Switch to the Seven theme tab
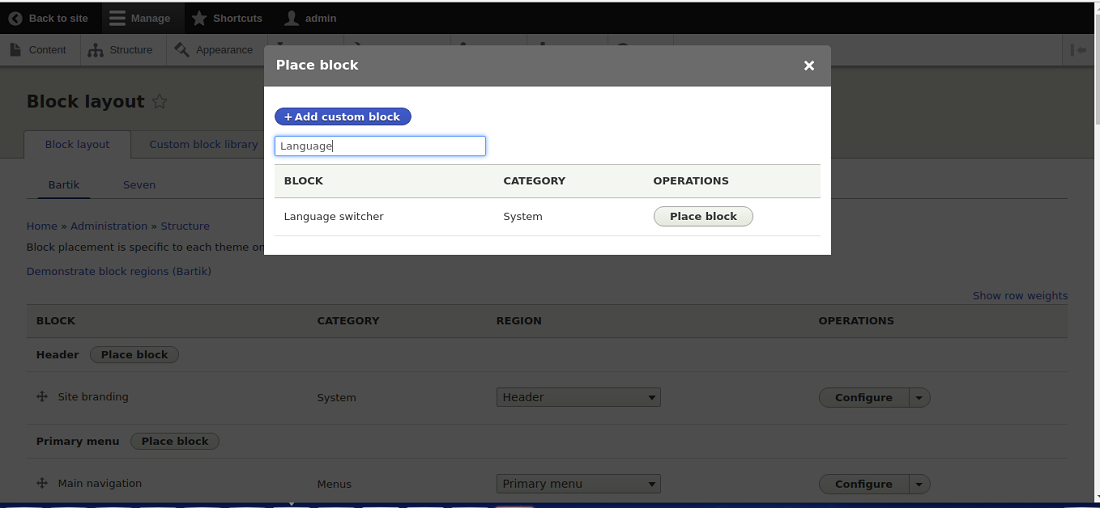This screenshot has width=1100, height=508. point(139,185)
